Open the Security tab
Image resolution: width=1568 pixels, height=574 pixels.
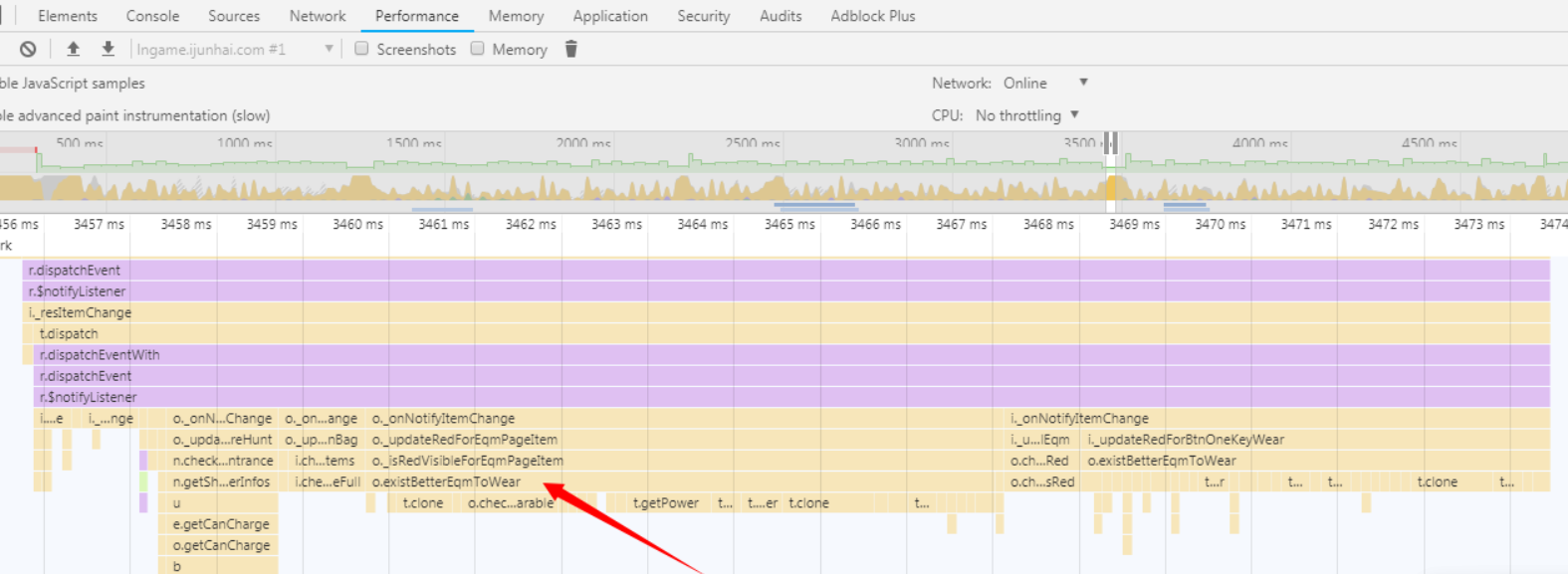coord(703,16)
